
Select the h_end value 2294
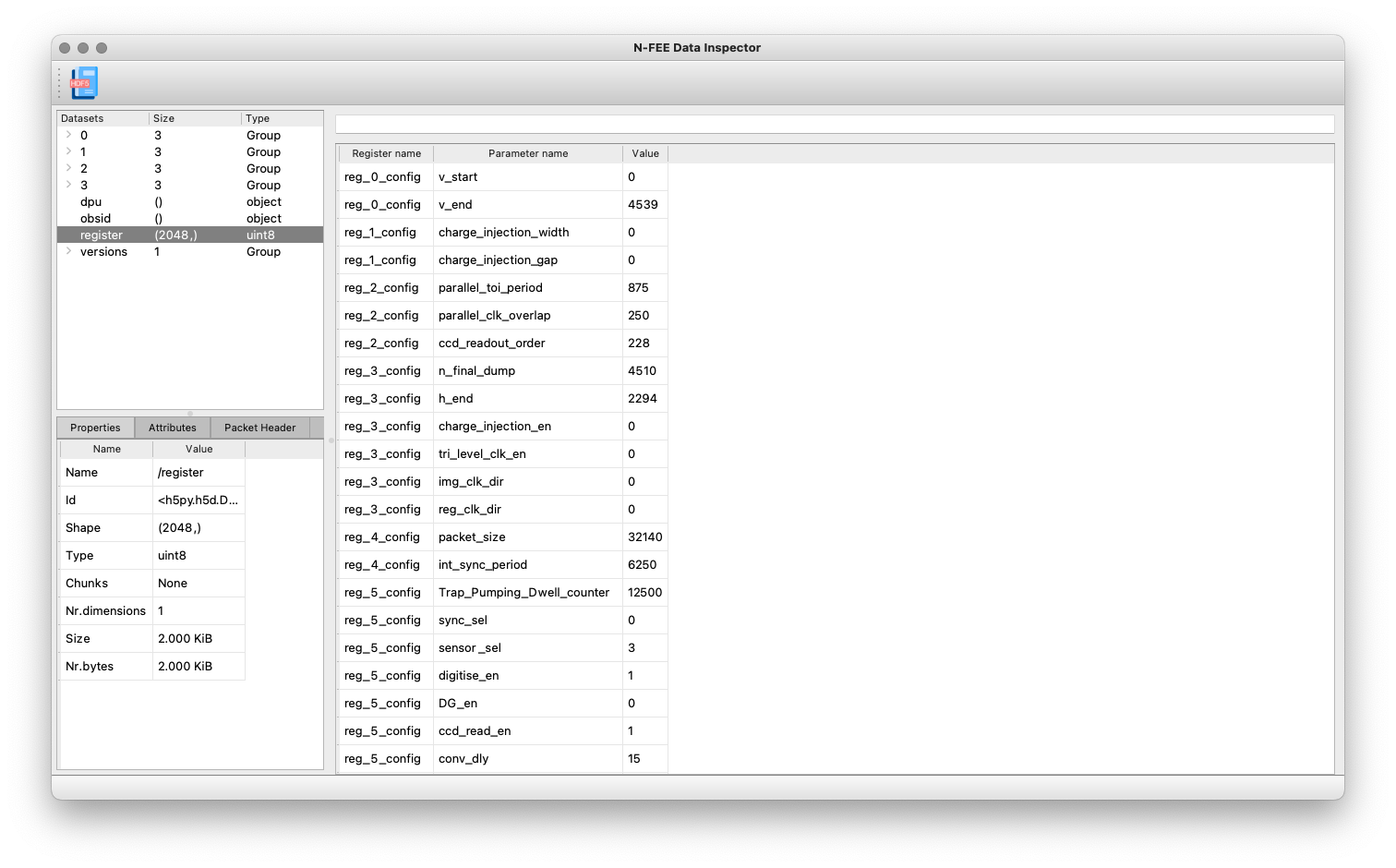[645, 399]
